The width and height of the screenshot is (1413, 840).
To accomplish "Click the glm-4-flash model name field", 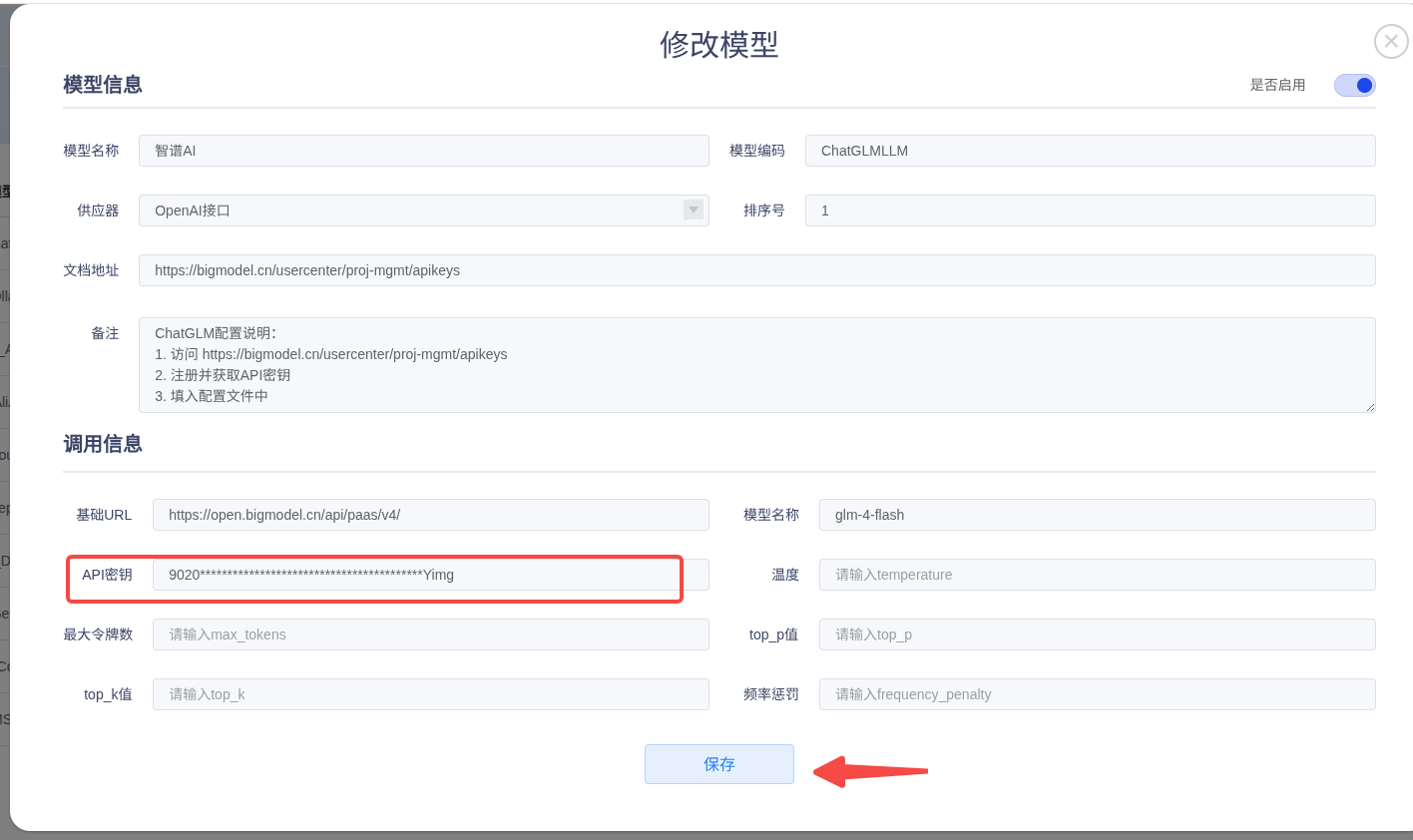I will coord(1097,515).
